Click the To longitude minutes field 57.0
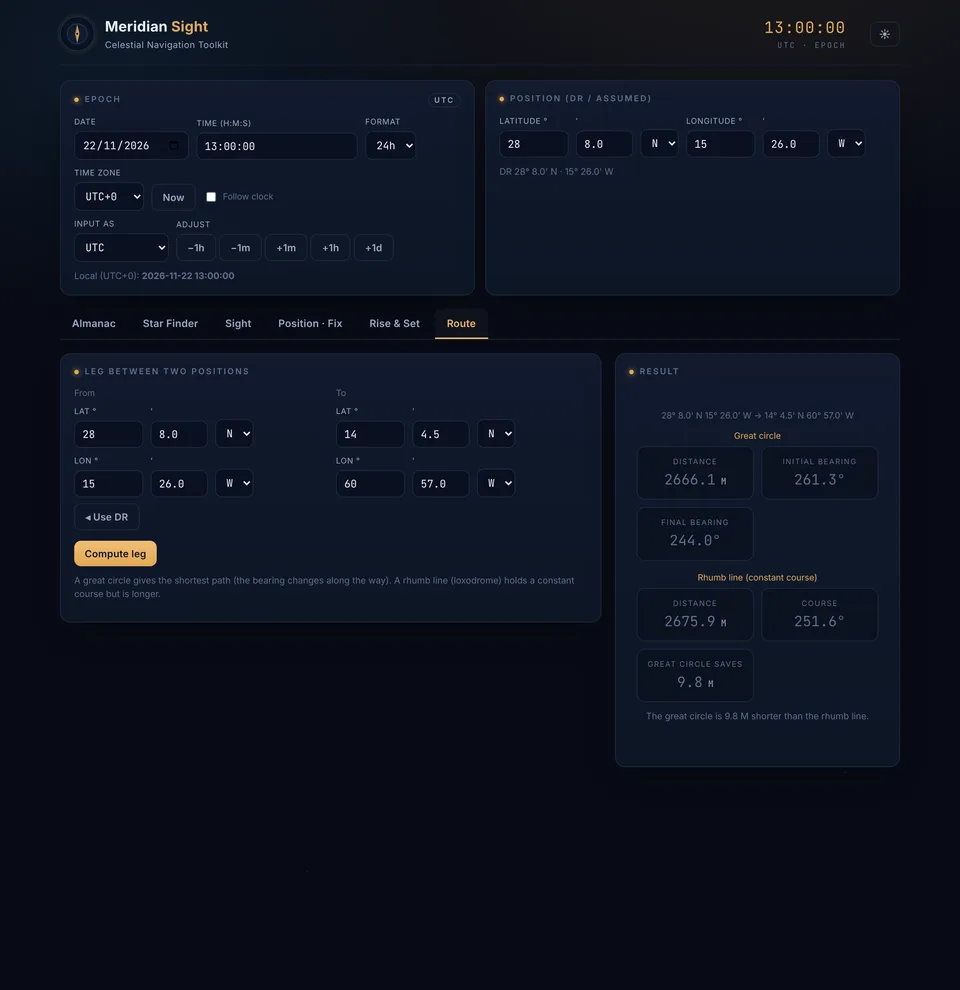This screenshot has width=960, height=990. (441, 484)
